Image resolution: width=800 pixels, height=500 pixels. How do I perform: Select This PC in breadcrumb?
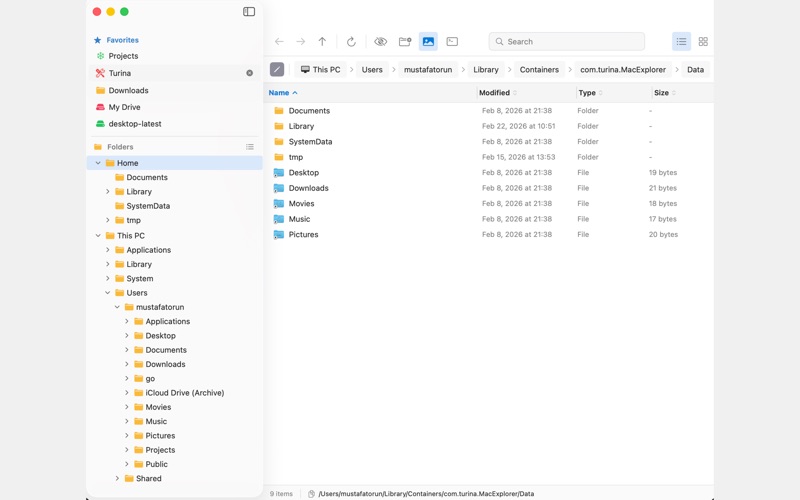pos(320,69)
